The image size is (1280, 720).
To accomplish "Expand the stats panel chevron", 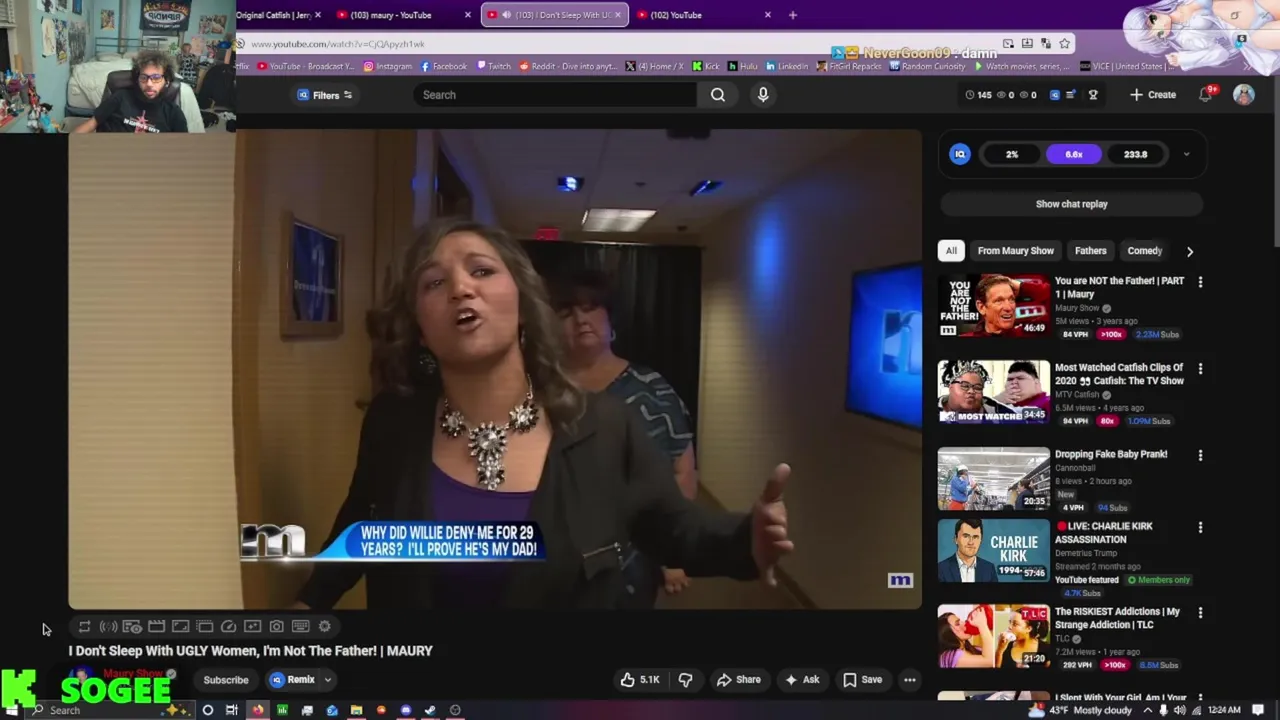I will tap(1186, 154).
